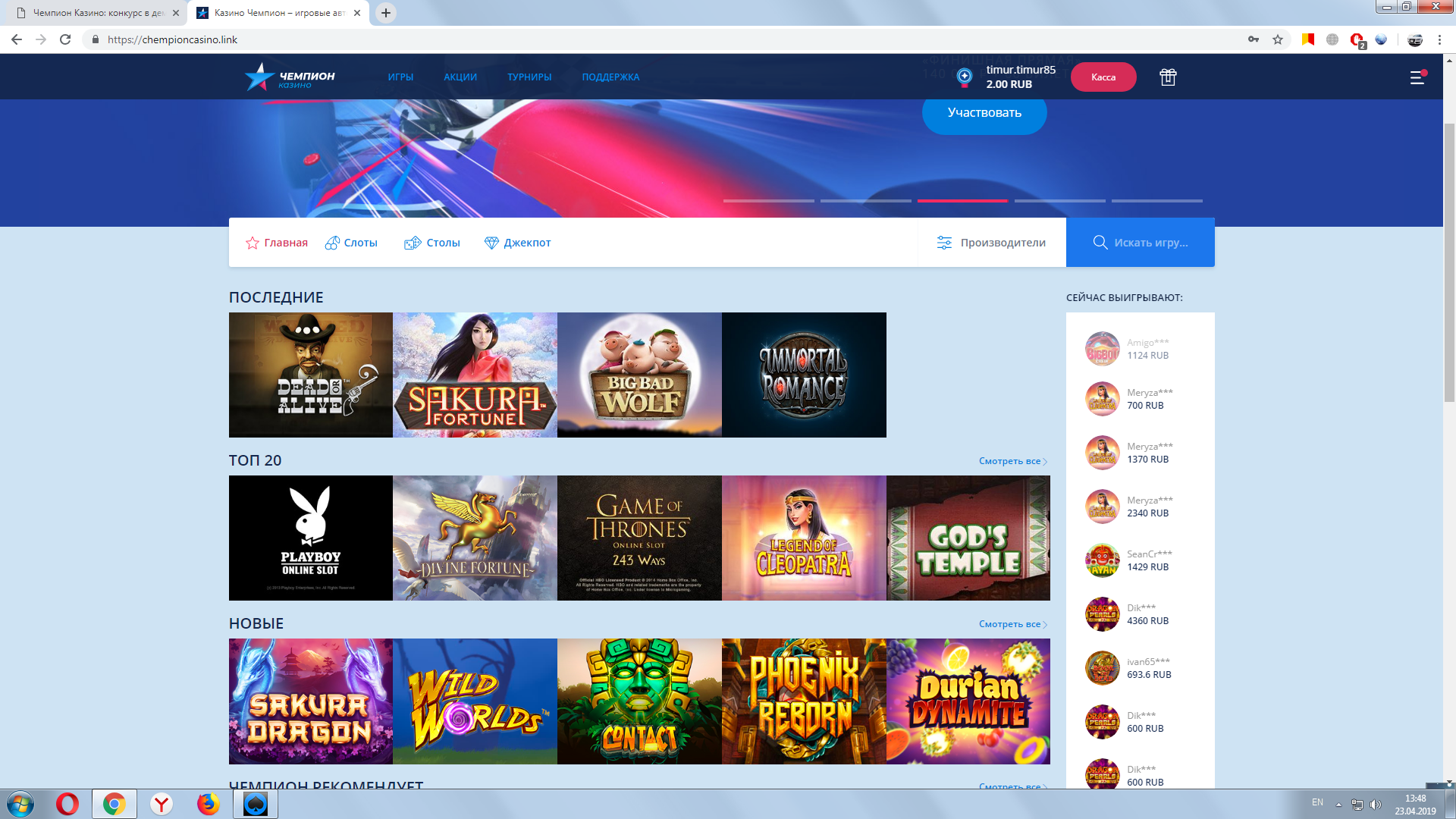The image size is (1456, 819).
Task: Click the magnifier icon in game search
Action: click(1100, 243)
